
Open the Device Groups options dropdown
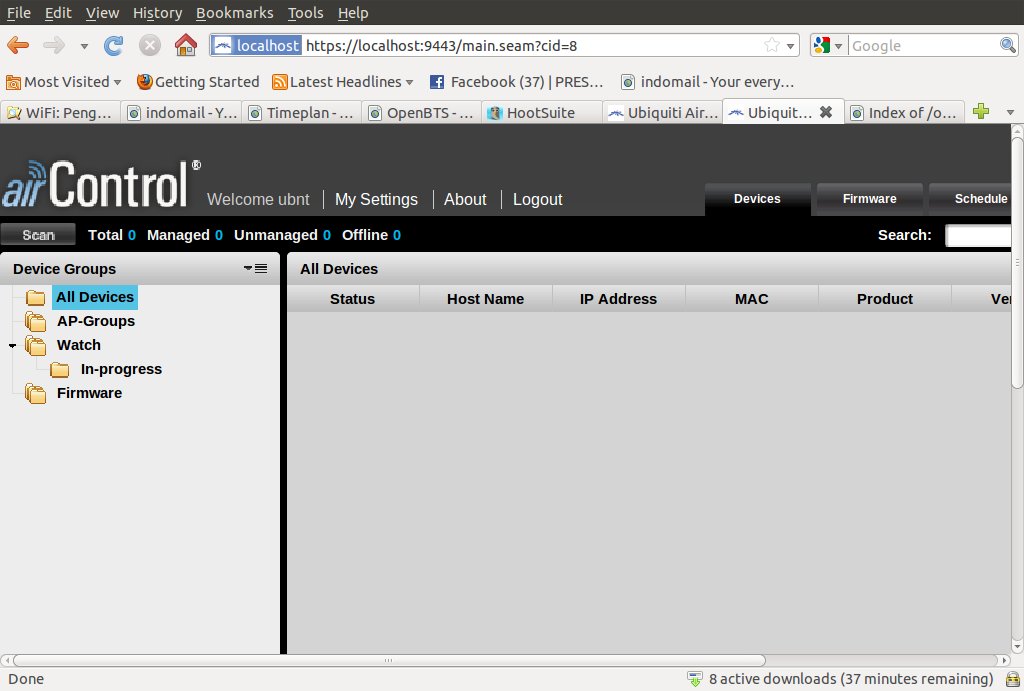(x=255, y=268)
